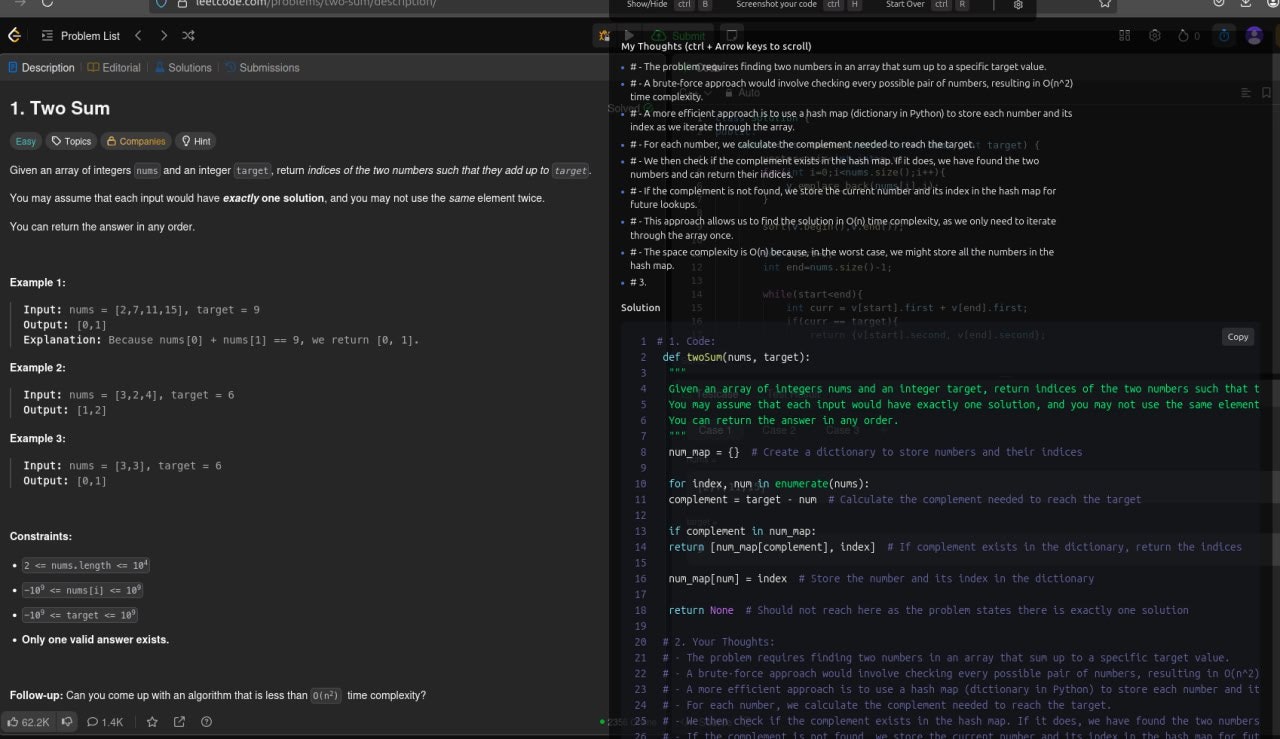Switch to the Solutions tab

[183, 68]
